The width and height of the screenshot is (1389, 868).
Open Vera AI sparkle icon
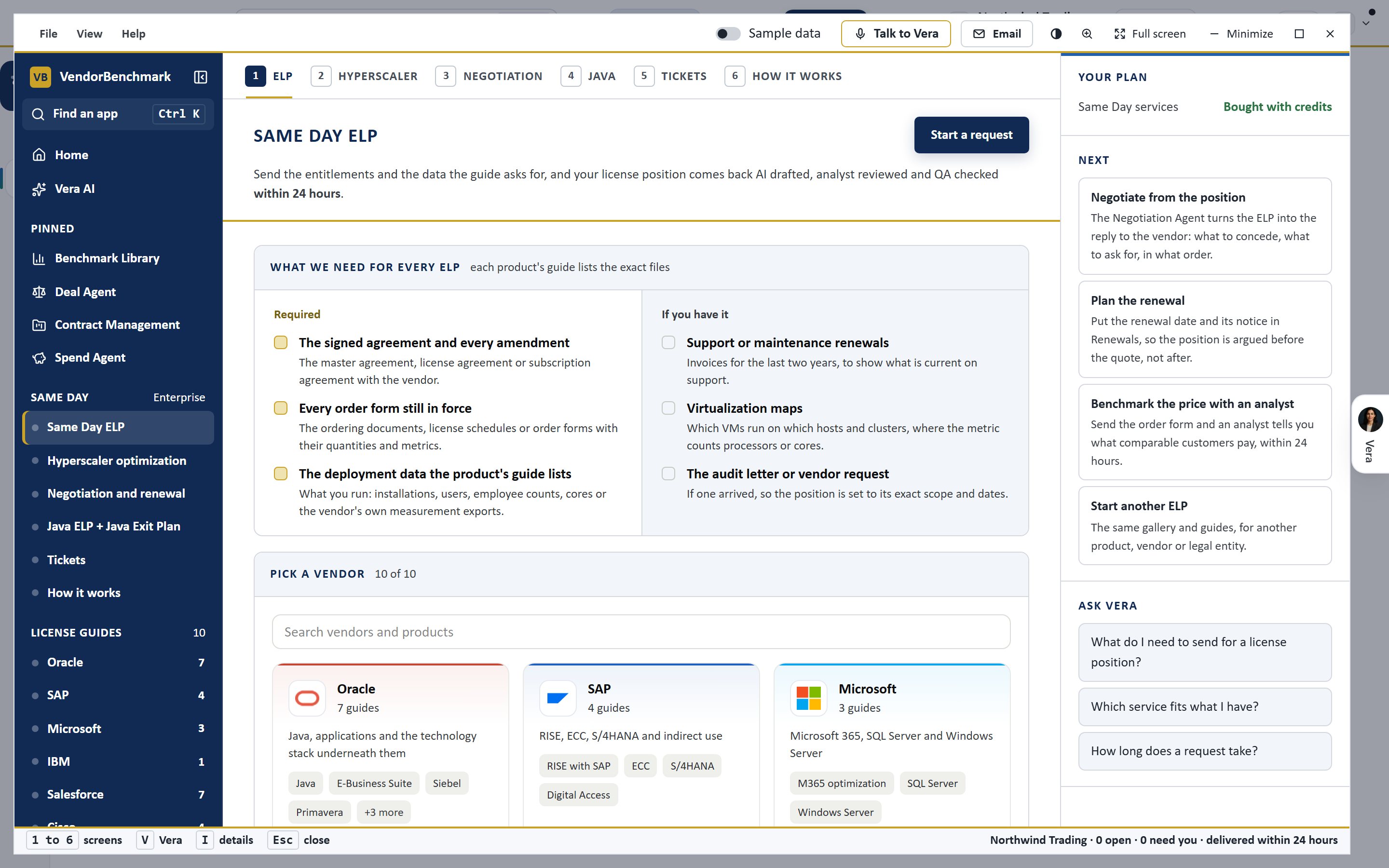(39, 189)
